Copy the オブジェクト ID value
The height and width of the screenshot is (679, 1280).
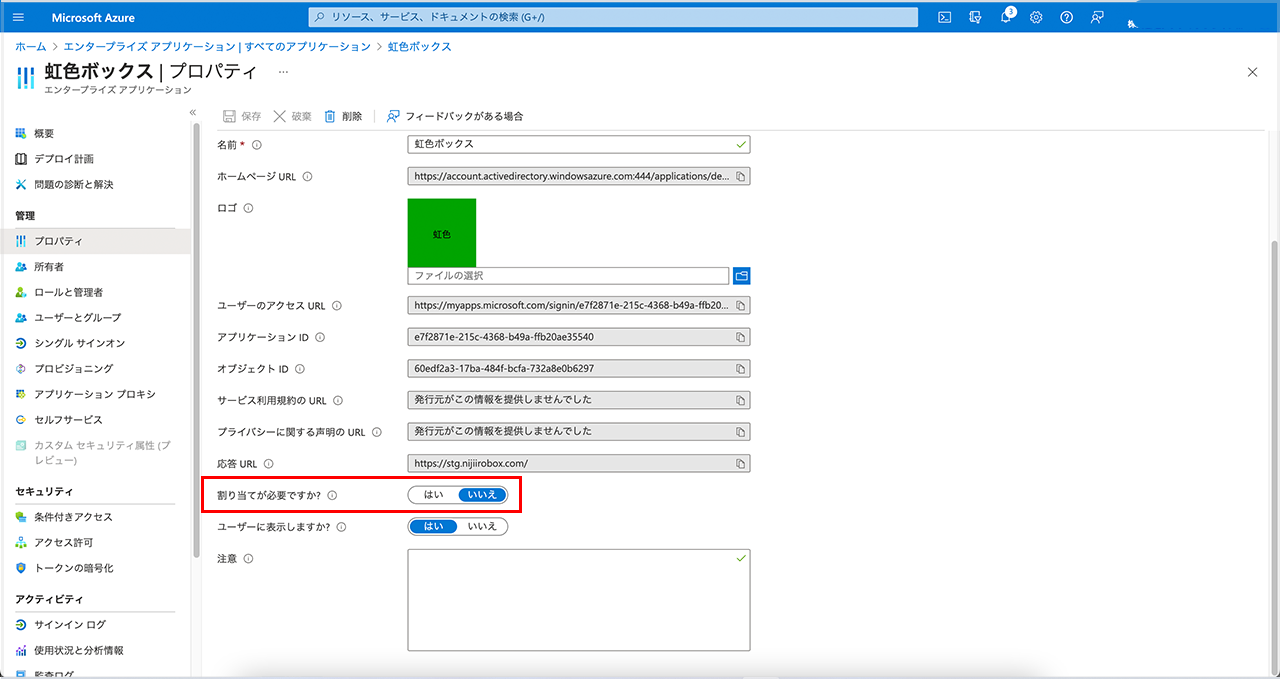pos(741,369)
